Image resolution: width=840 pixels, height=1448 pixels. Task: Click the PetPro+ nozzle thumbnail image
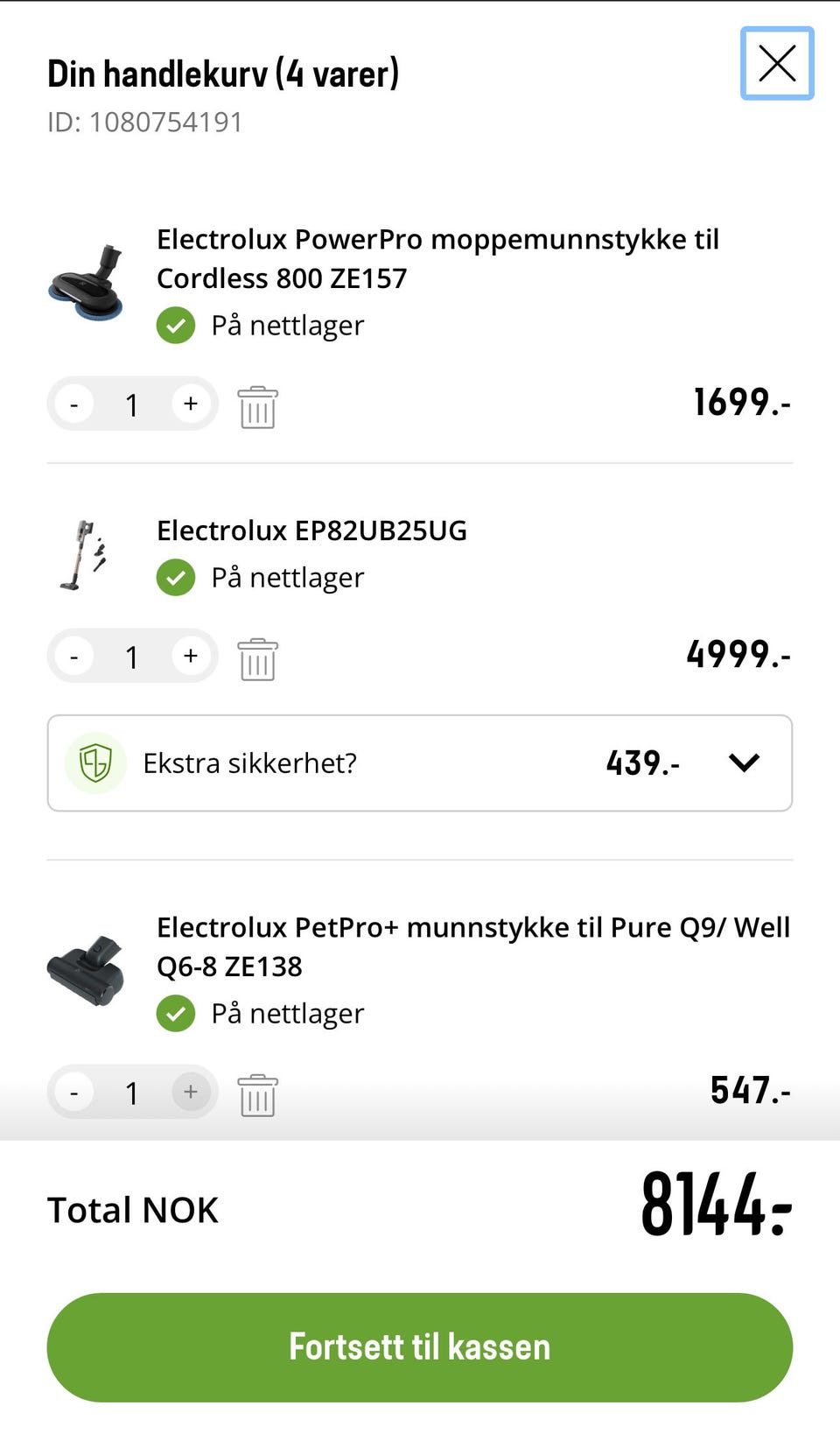point(86,970)
